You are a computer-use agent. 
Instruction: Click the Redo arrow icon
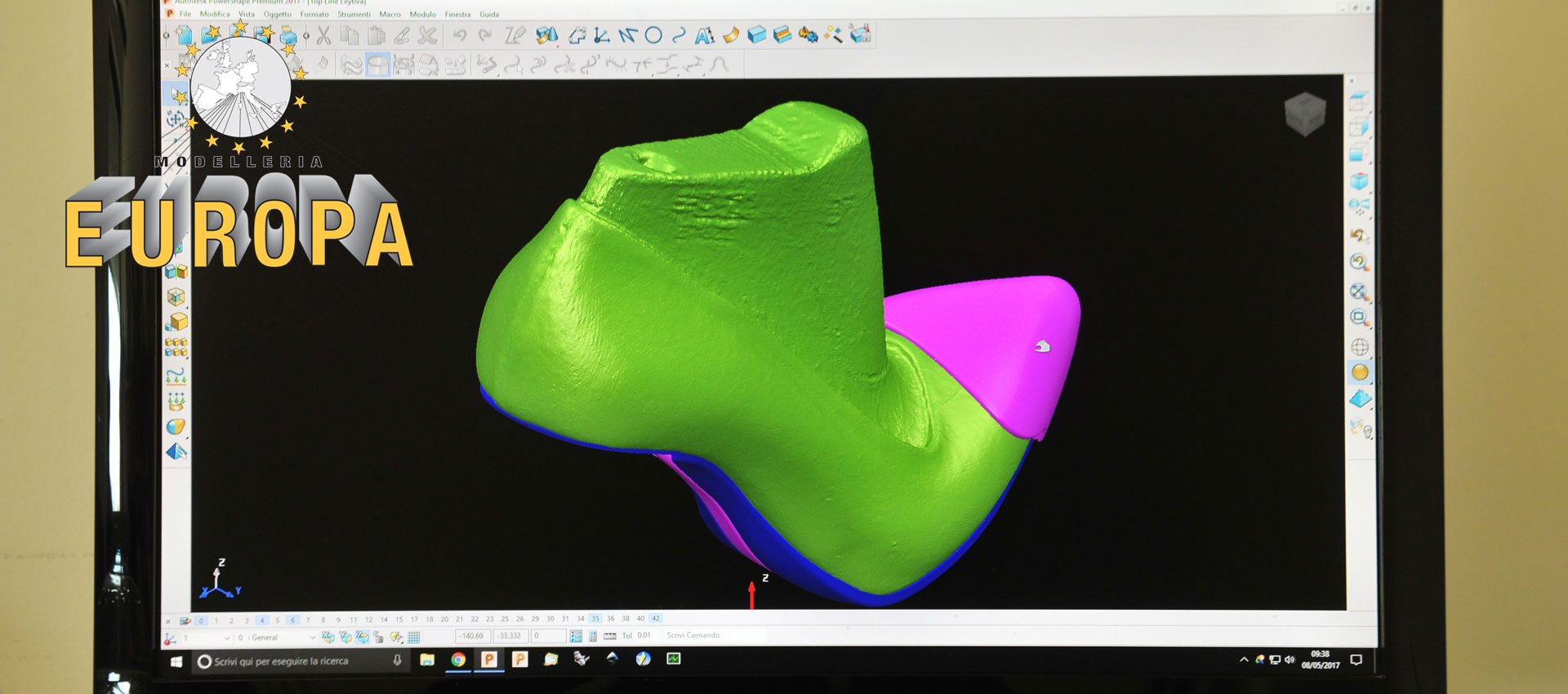point(485,35)
